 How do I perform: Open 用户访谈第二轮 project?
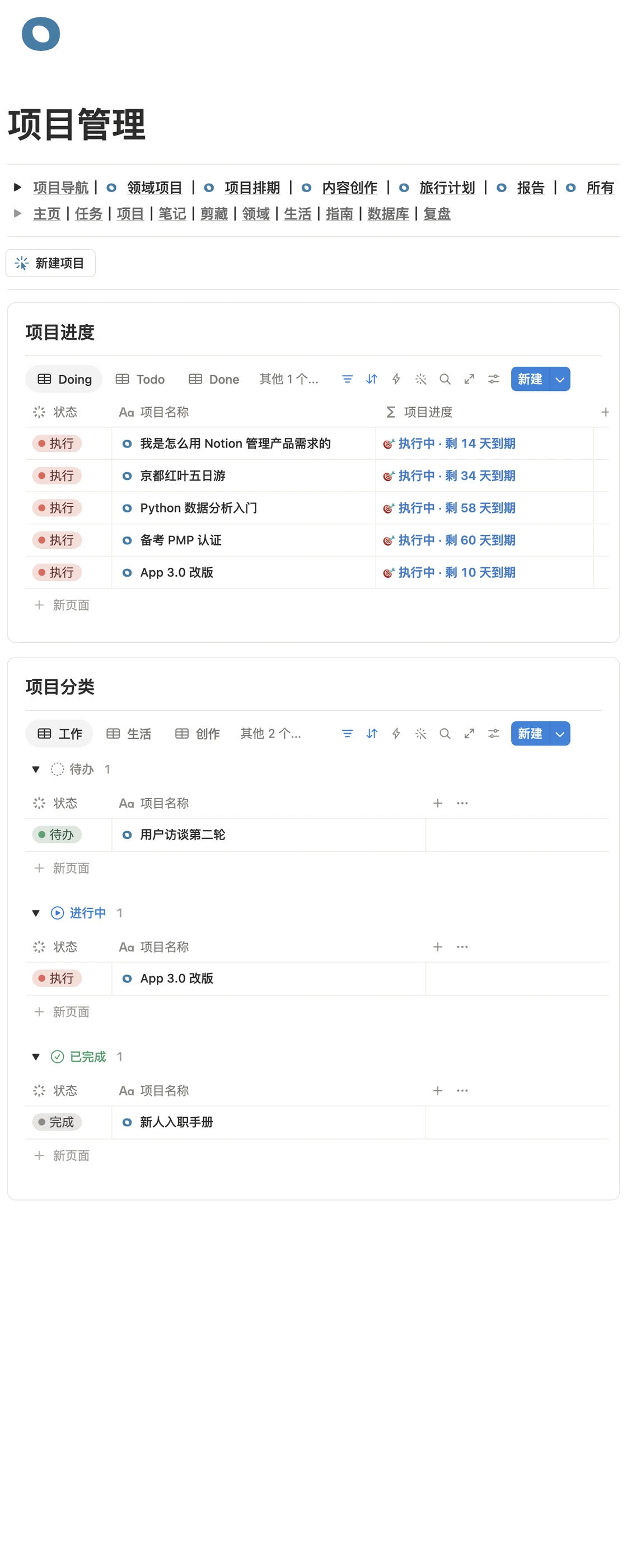click(183, 834)
